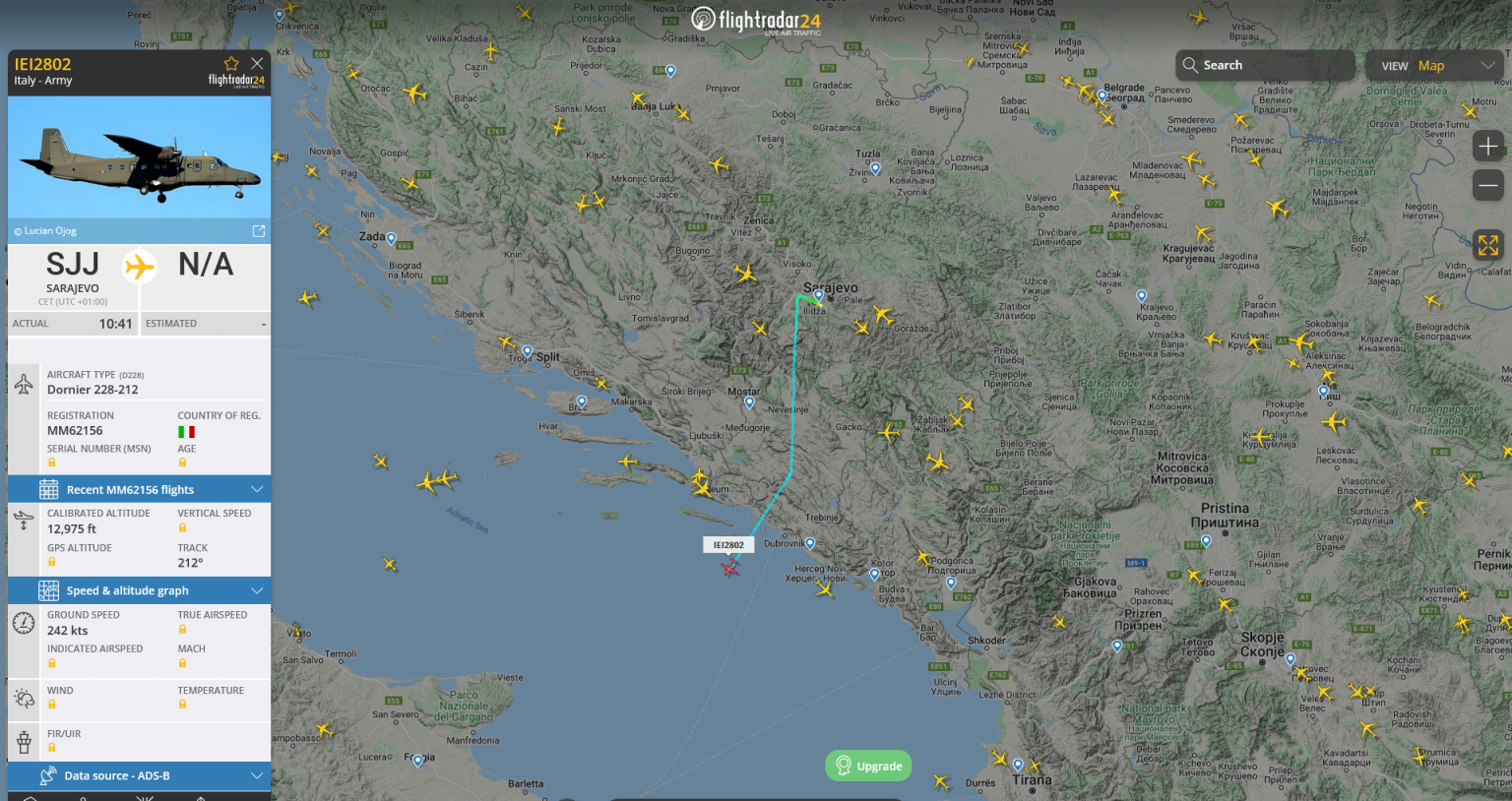Viewport: 1512px width, 801px height.
Task: Click the green Upgrade button
Action: (869, 766)
